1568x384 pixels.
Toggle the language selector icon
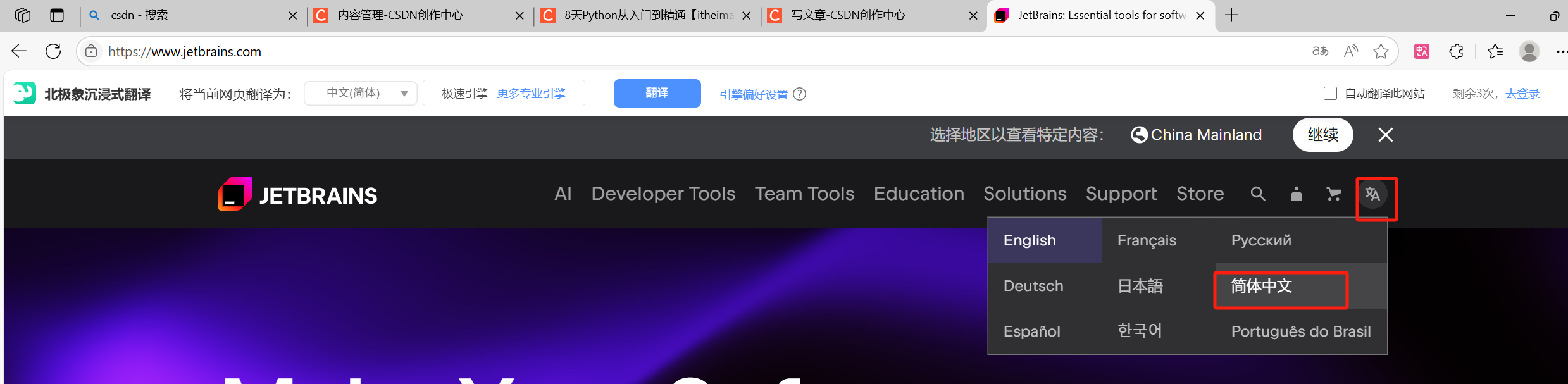pos(1372,194)
